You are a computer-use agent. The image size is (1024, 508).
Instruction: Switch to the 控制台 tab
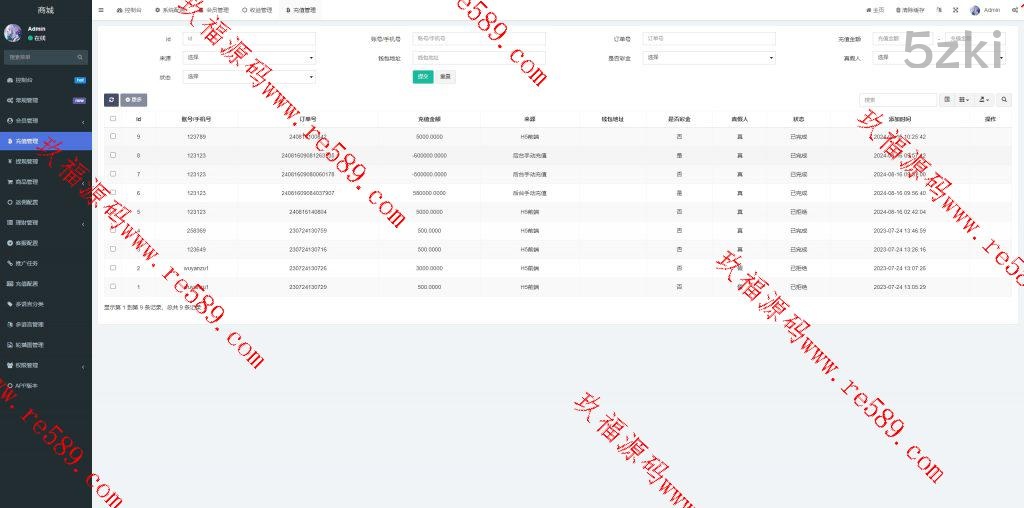[x=129, y=10]
